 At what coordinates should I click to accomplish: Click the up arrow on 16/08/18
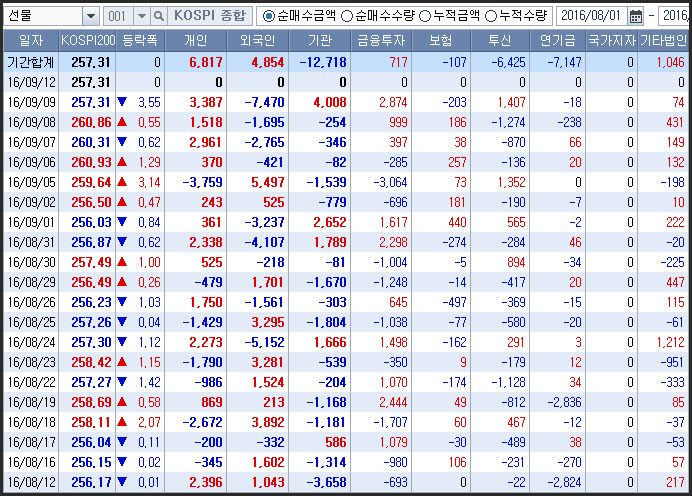point(122,422)
